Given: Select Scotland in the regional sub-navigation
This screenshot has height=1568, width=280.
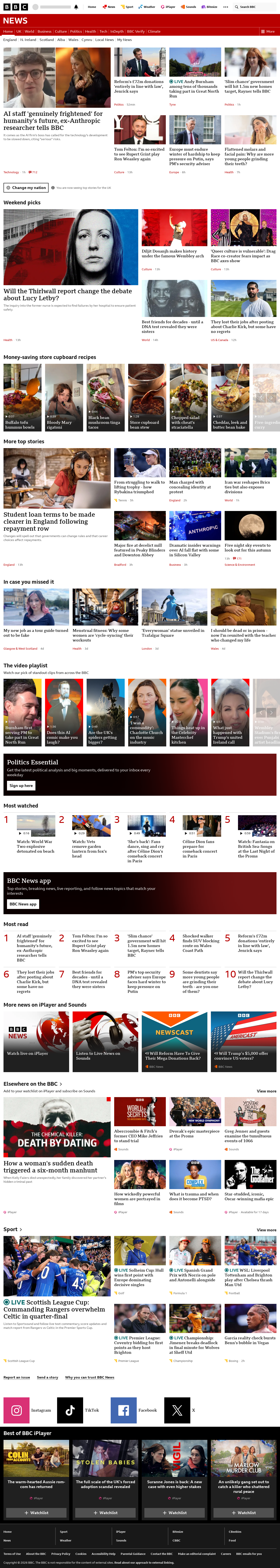Looking at the screenshot, I should pos(47,40).
